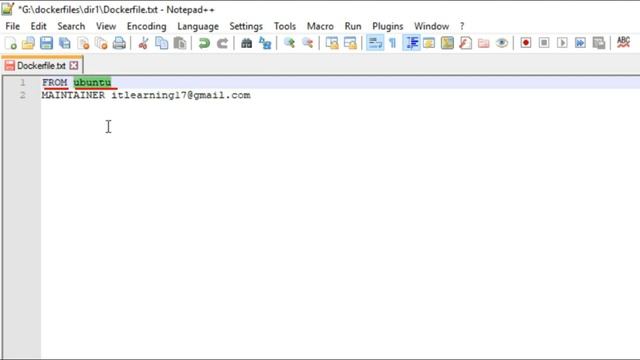Image resolution: width=640 pixels, height=360 pixels.
Task: Undo using the green arrow icon
Action: 204,43
